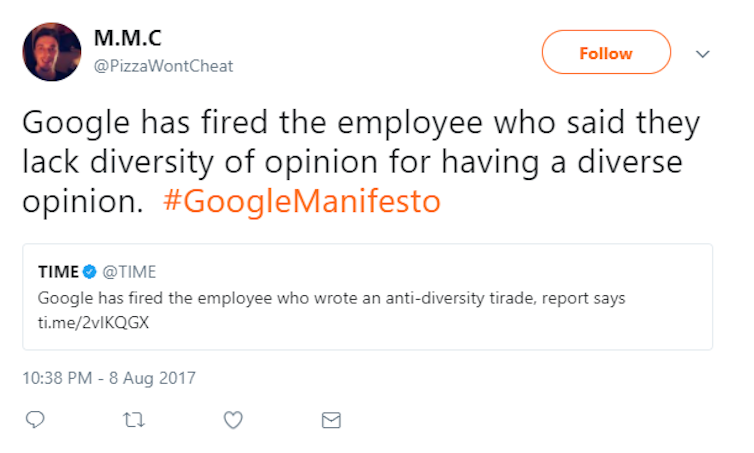The image size is (754, 453).
Task: Select the quoted anti-diversity tirade headline text
Action: point(331,298)
